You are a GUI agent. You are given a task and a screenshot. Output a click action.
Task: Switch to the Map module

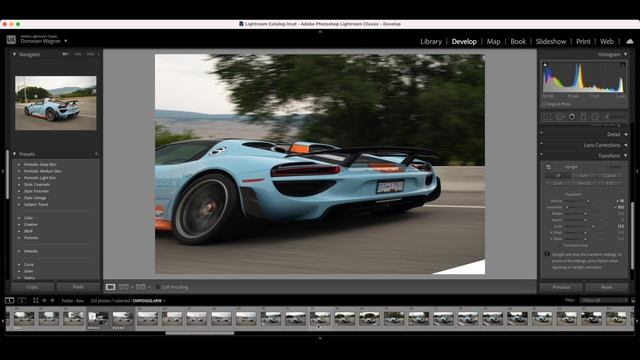493,41
